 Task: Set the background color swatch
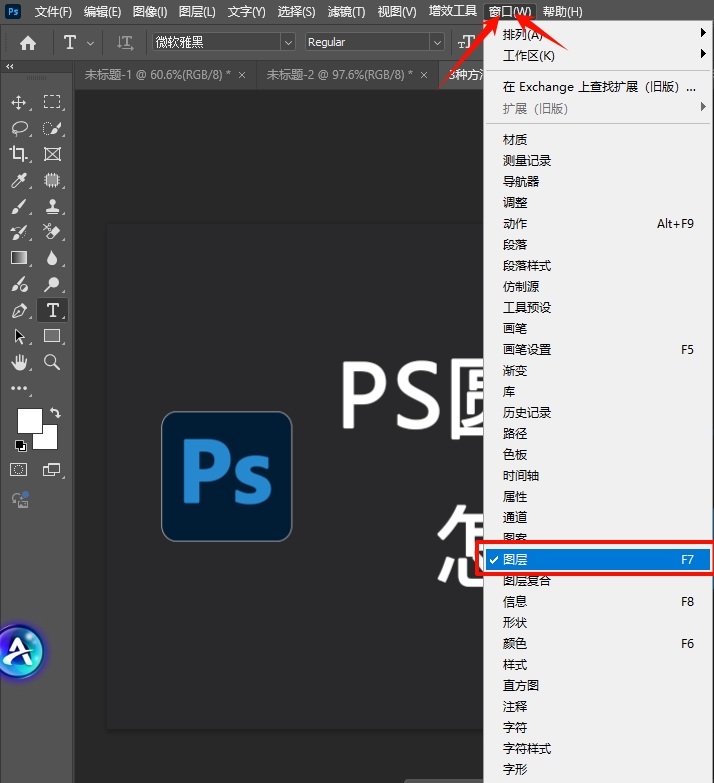click(48, 440)
